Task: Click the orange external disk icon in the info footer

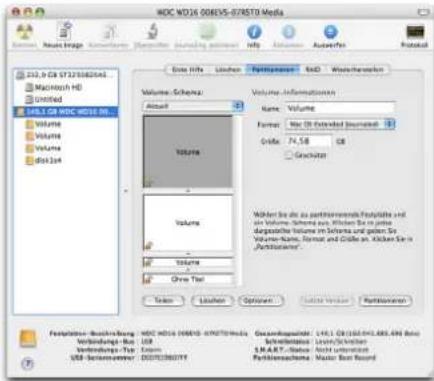Action: click(28, 338)
